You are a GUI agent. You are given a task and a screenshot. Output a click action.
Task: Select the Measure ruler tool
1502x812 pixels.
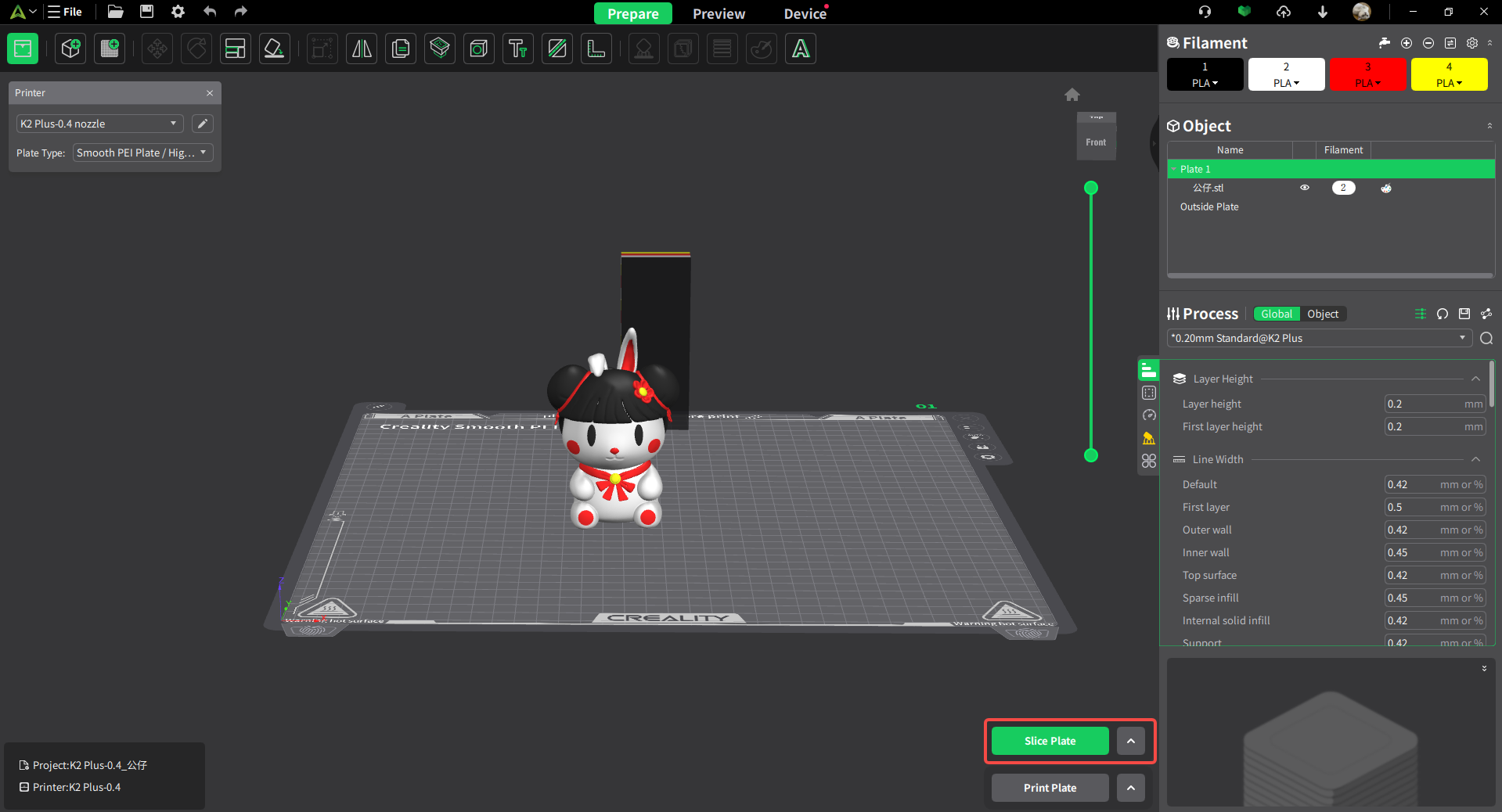596,49
